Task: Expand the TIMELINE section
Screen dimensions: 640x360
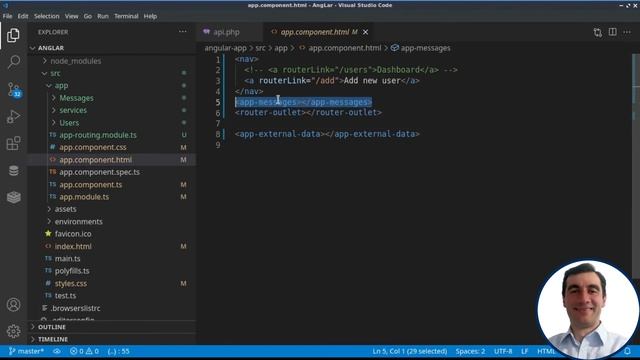Action: [x=53, y=339]
